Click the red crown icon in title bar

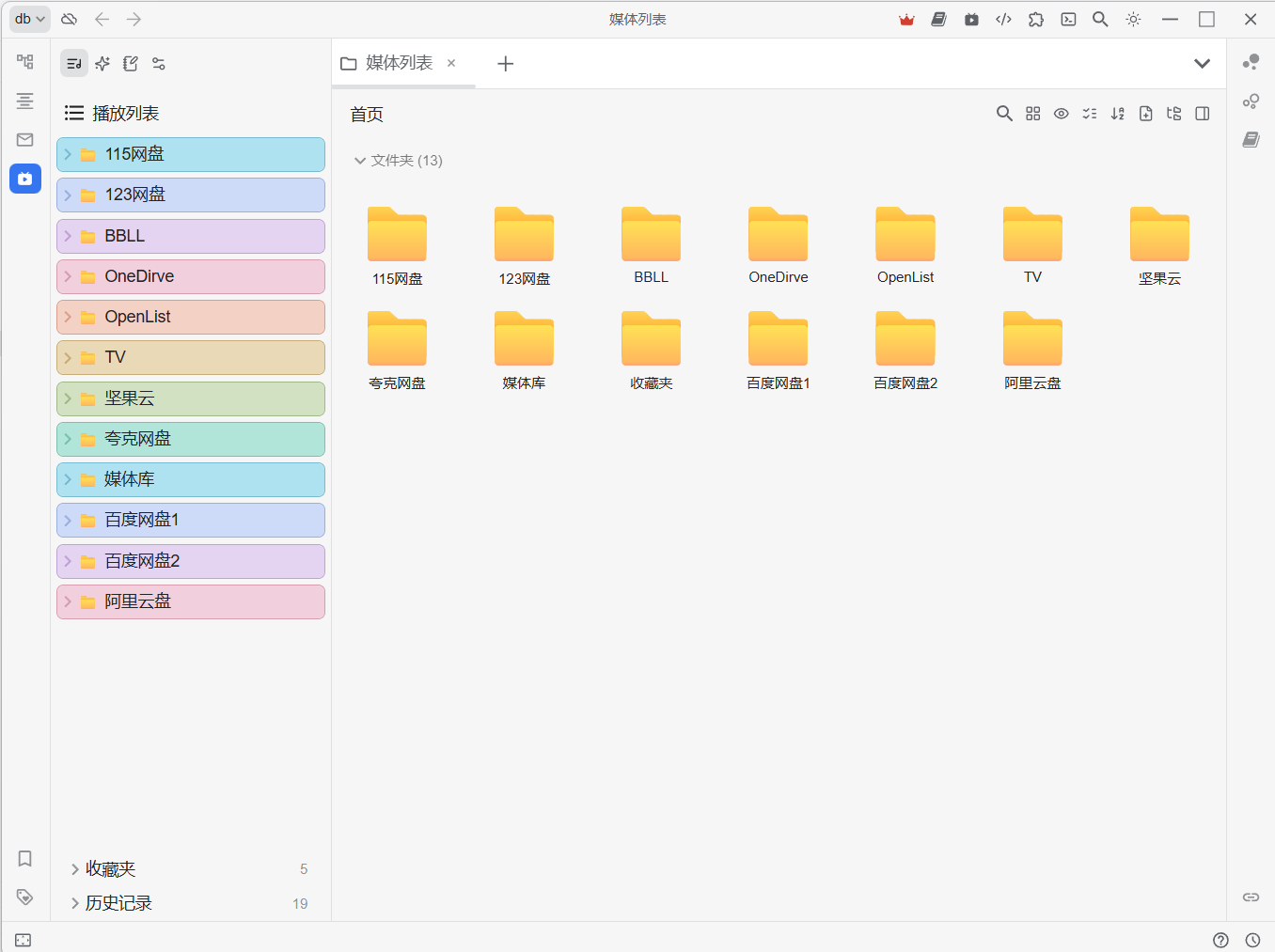905,19
